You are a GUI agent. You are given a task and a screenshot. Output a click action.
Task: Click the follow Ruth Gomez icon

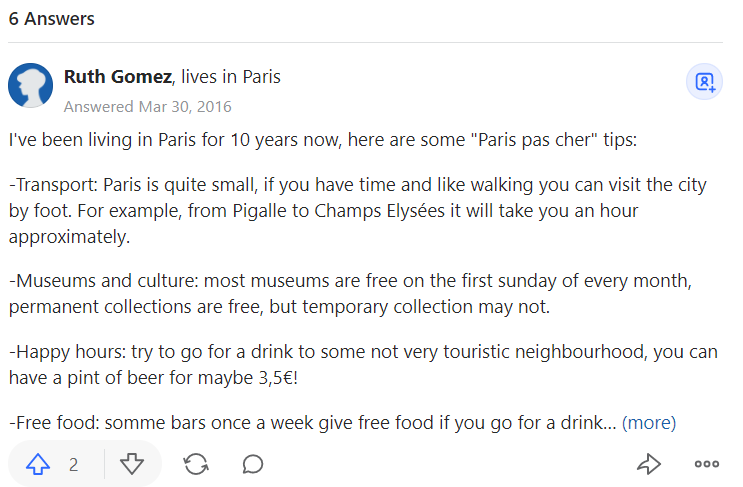click(704, 82)
